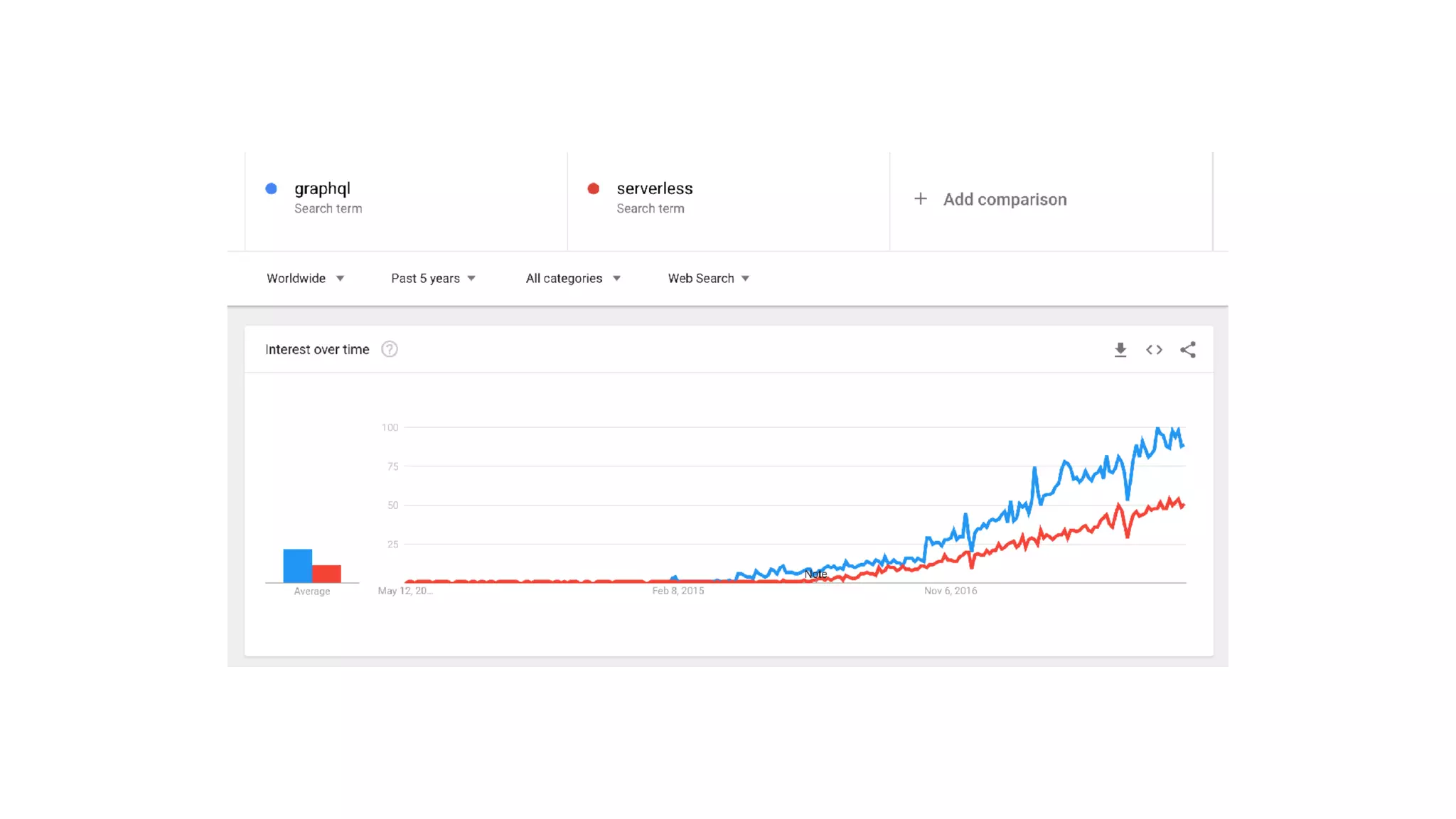
Task: Open the help icon beside Interest over time
Action: (x=389, y=349)
